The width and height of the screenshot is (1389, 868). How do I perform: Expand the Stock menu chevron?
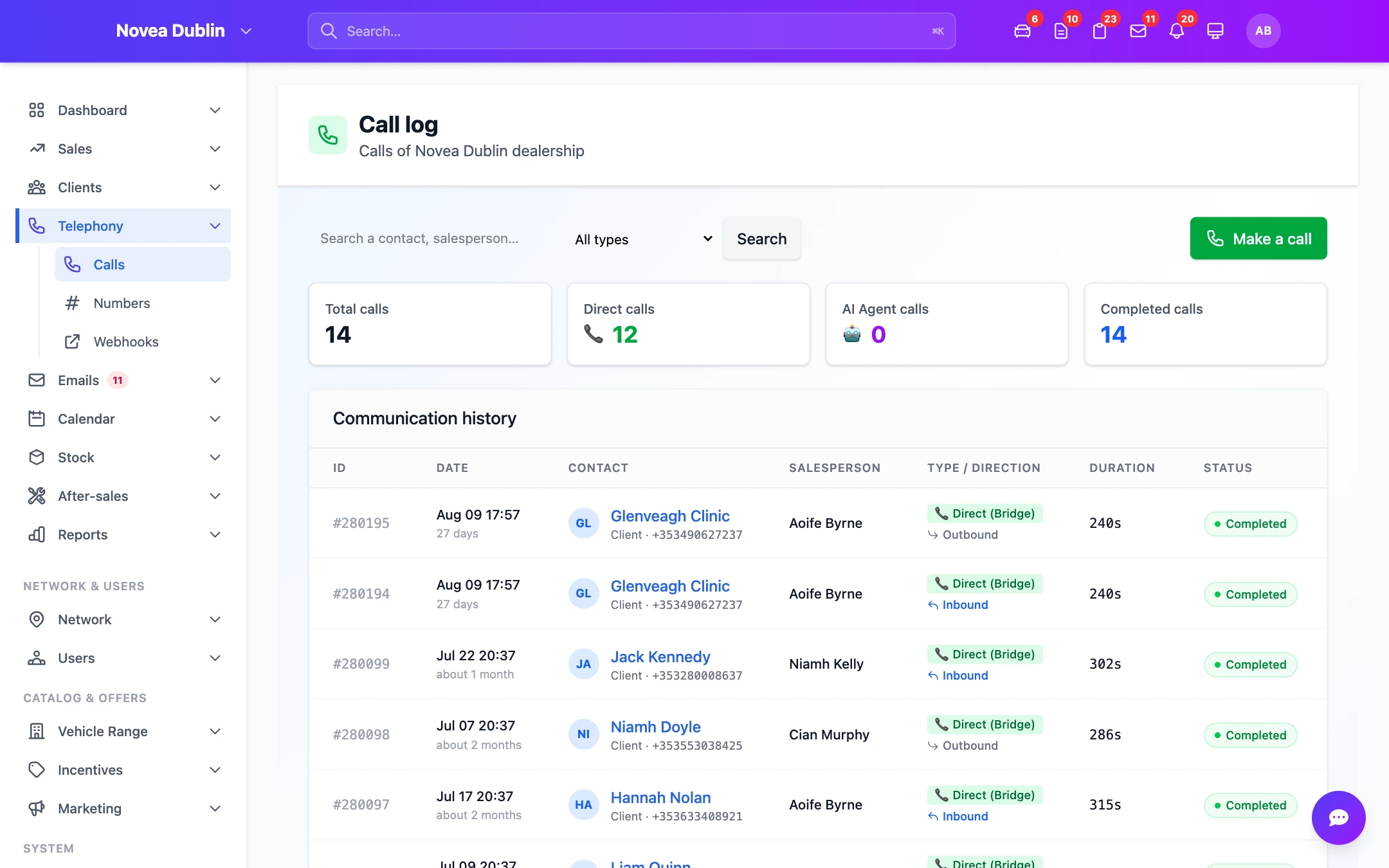click(215, 457)
